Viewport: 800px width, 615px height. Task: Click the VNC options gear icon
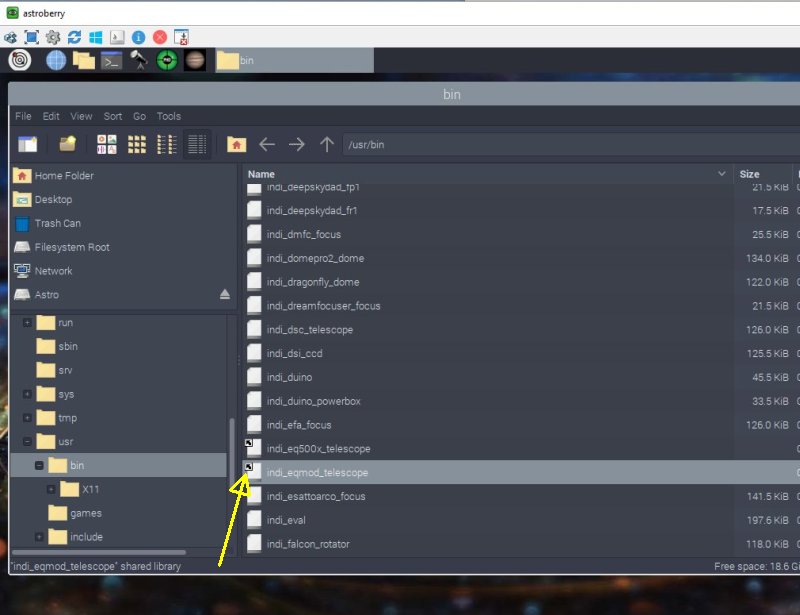coord(53,37)
